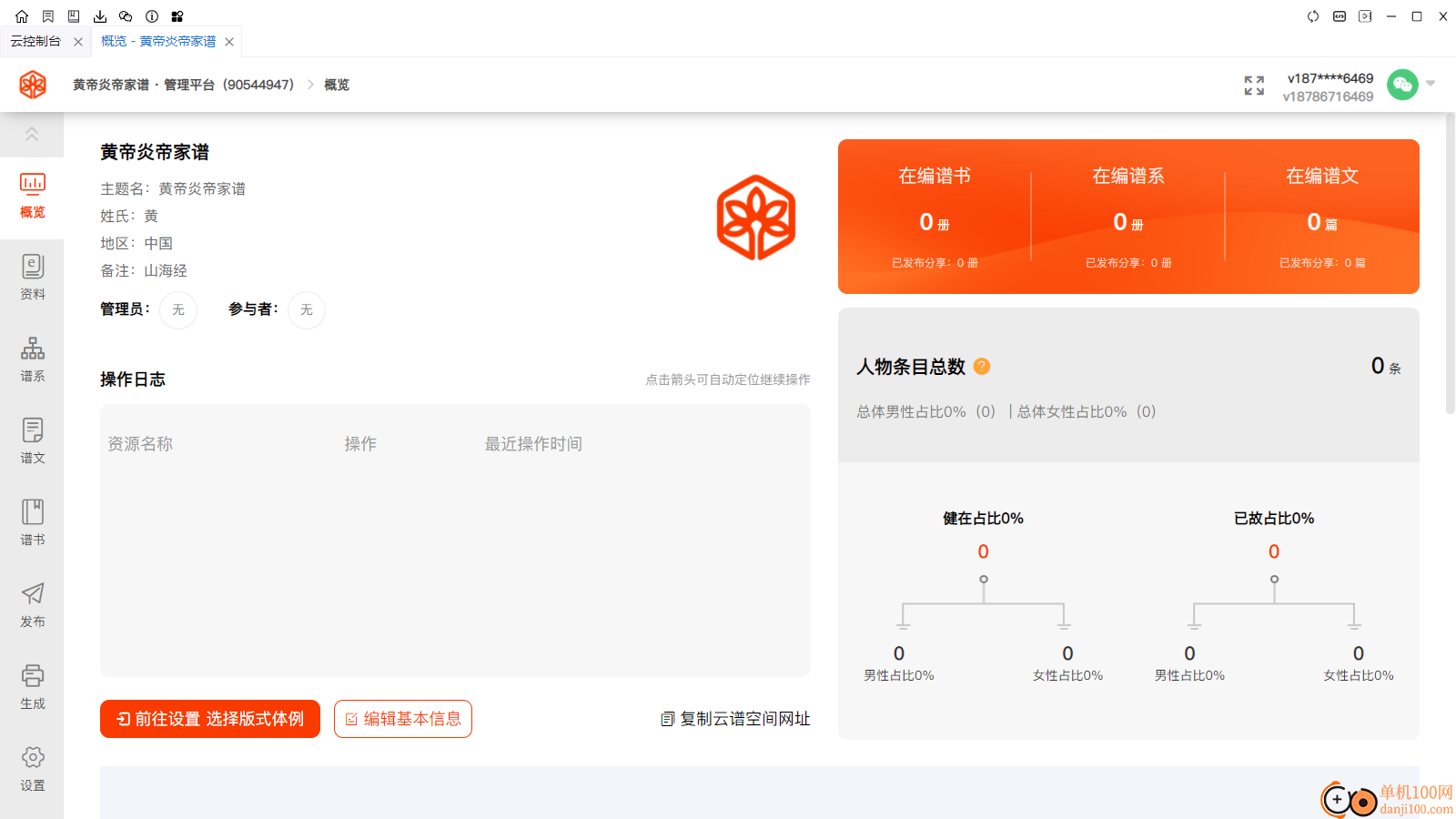Screen dimensions: 1456x819
Task: Click the orange app logo in header
Action: coord(33,85)
